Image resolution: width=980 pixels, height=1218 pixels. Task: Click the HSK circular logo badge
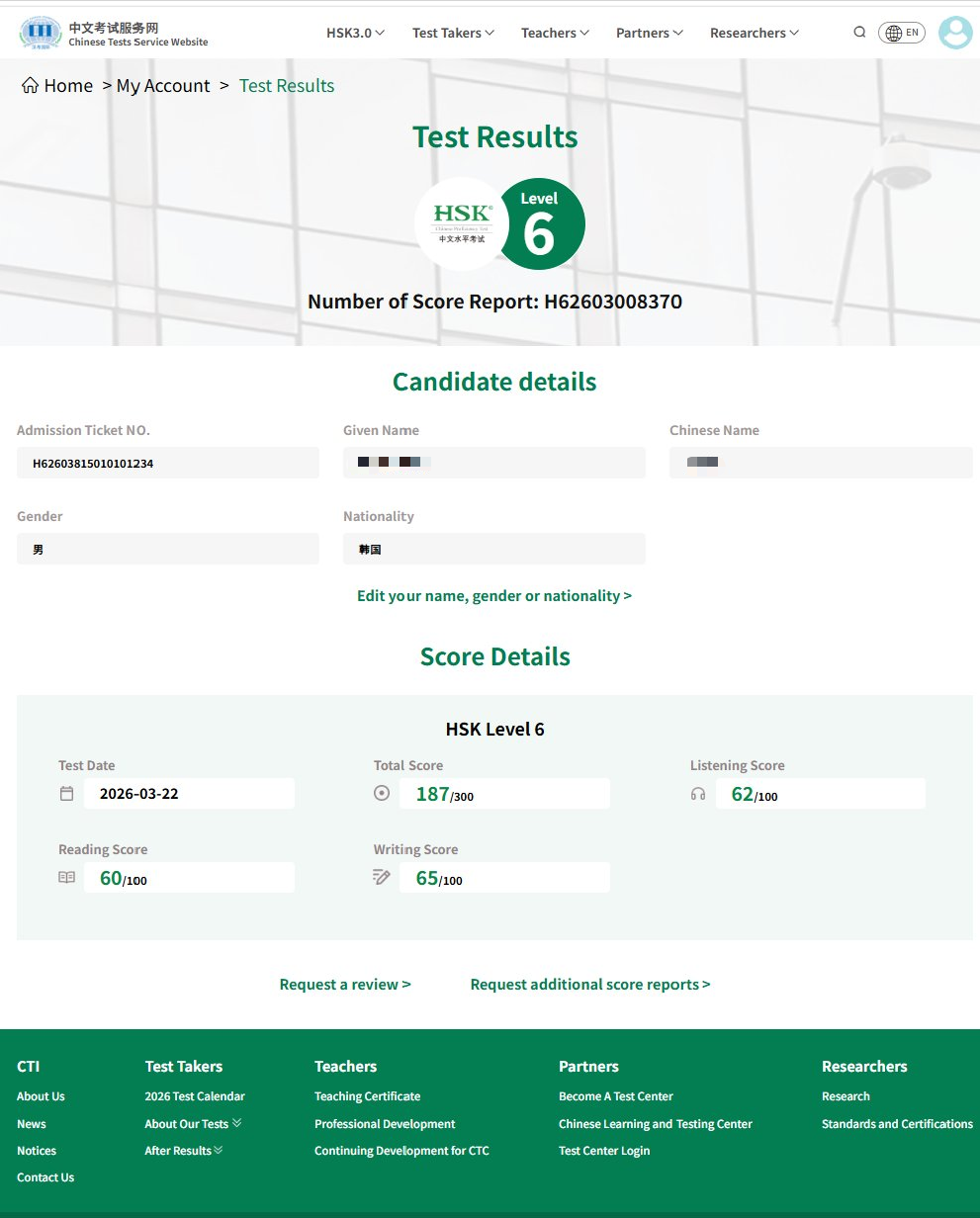(x=462, y=223)
